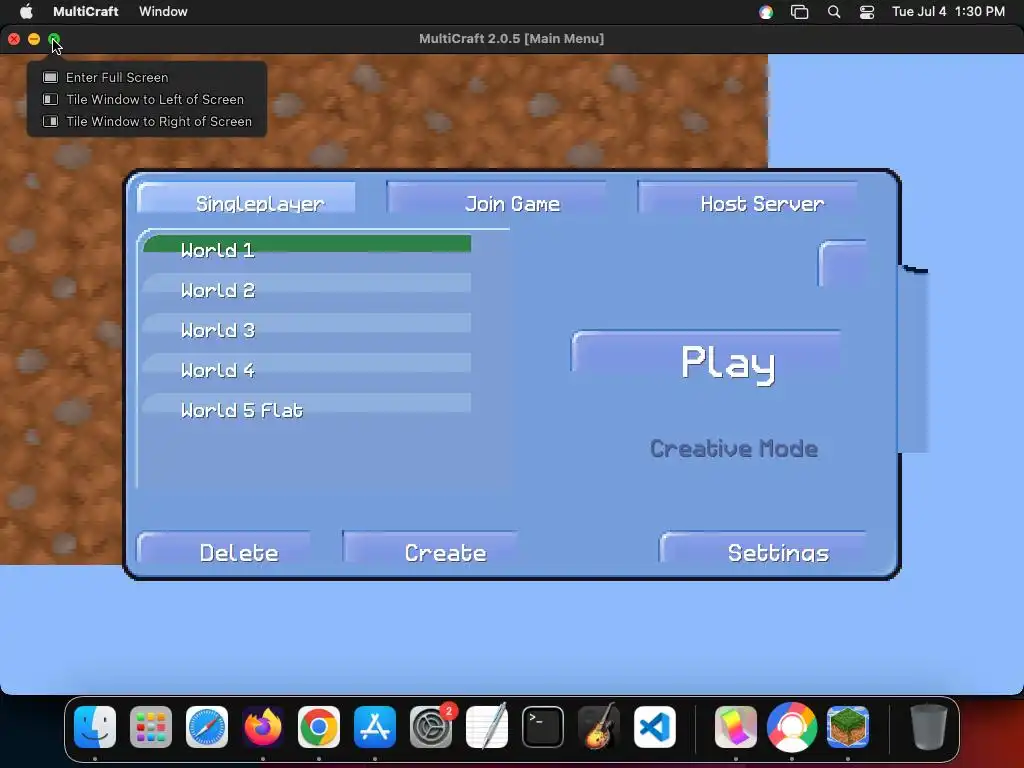Launch Firefox from the dock
Screen dimensions: 1024x768
[x=263, y=727]
